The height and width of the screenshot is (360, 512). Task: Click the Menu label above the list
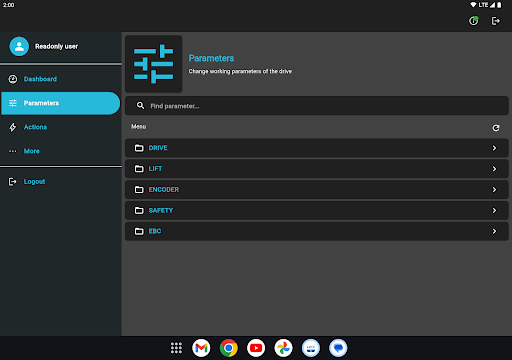(x=139, y=127)
